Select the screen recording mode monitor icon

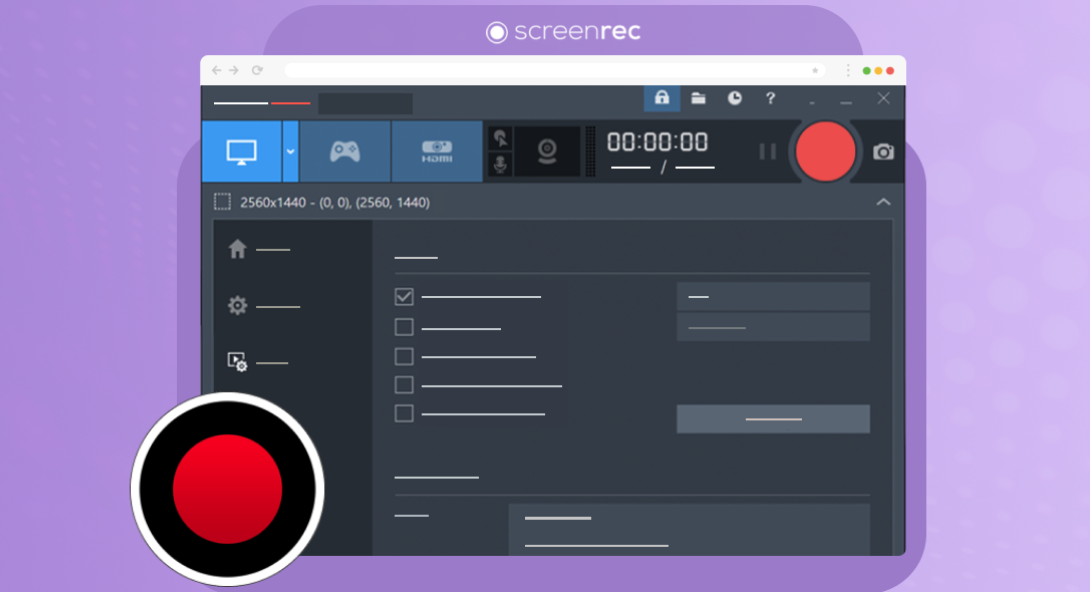(241, 151)
